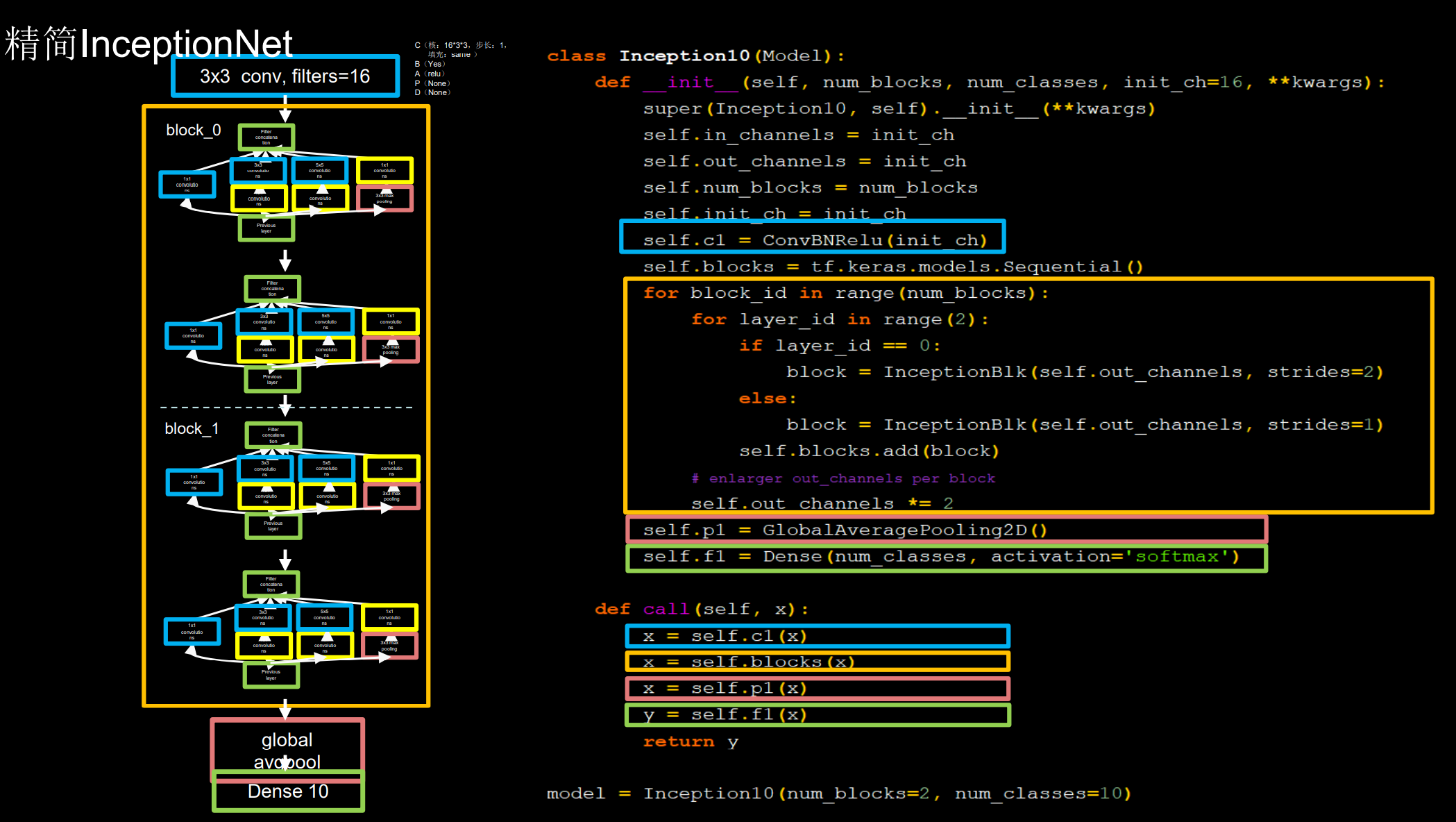Expand the block_0 section label
The height and width of the screenshot is (822, 1456).
[x=192, y=130]
